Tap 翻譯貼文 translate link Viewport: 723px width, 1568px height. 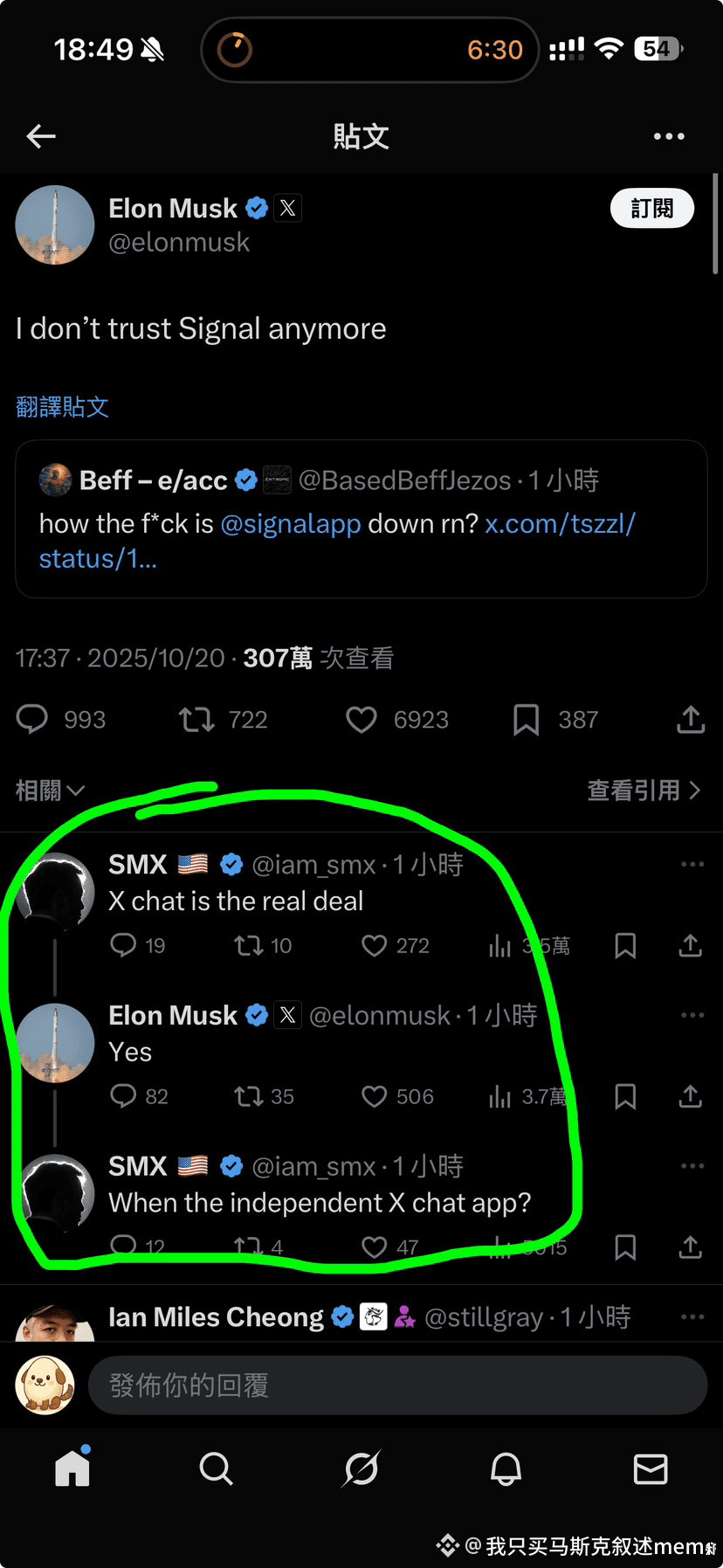[62, 407]
